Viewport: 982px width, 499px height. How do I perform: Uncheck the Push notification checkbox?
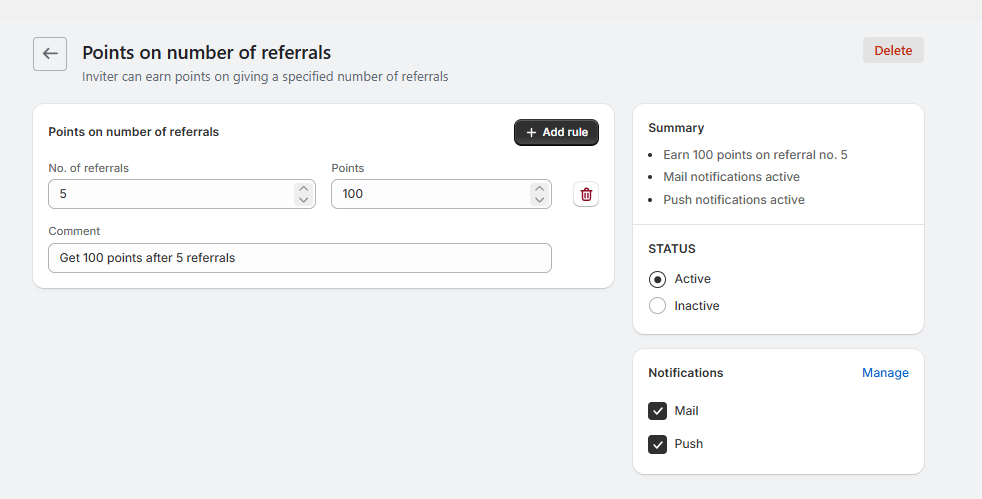coord(657,444)
